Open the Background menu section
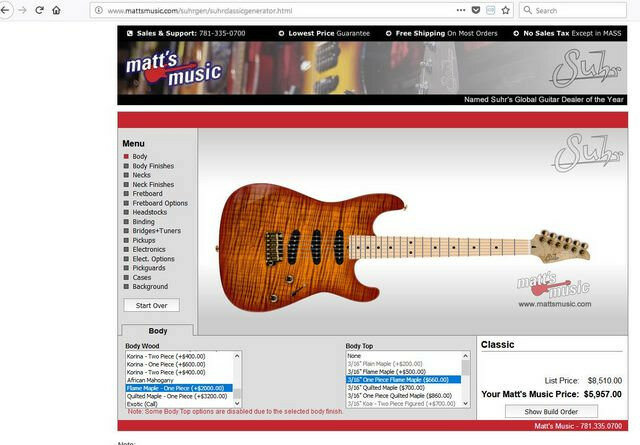 (150, 287)
